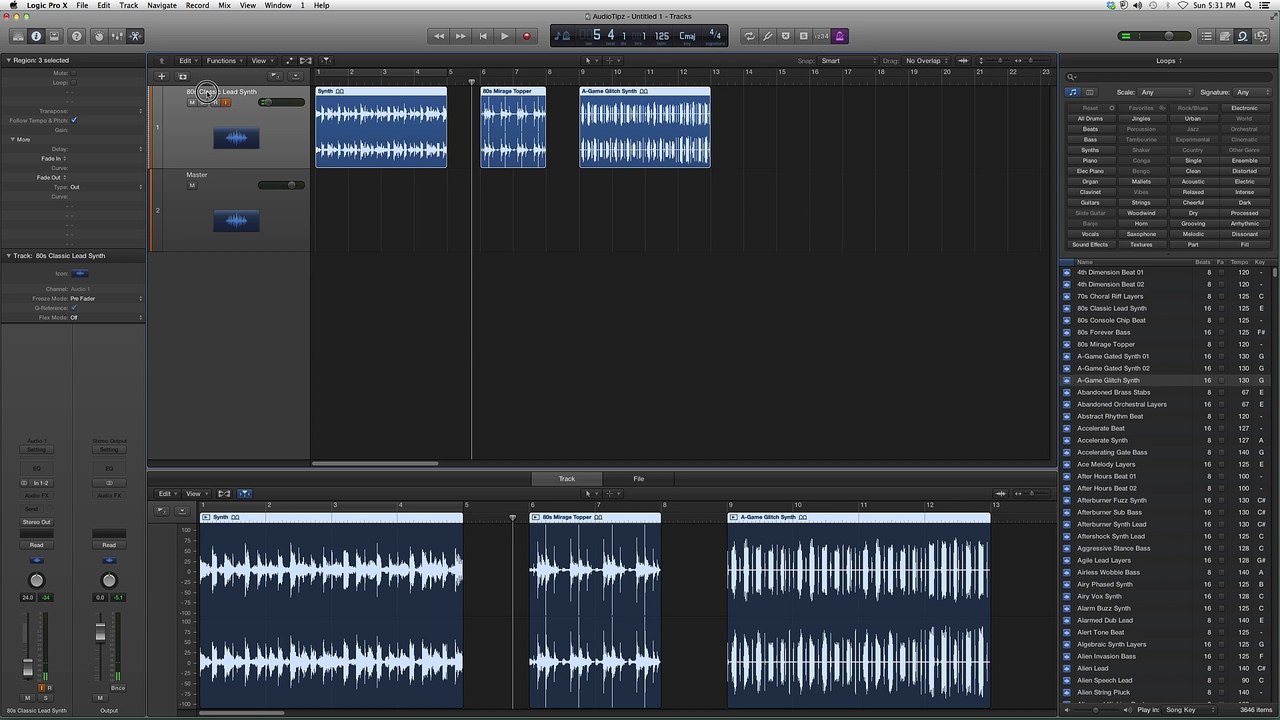Open the Note Pad button
1280x720 pixels.
tap(1224, 36)
